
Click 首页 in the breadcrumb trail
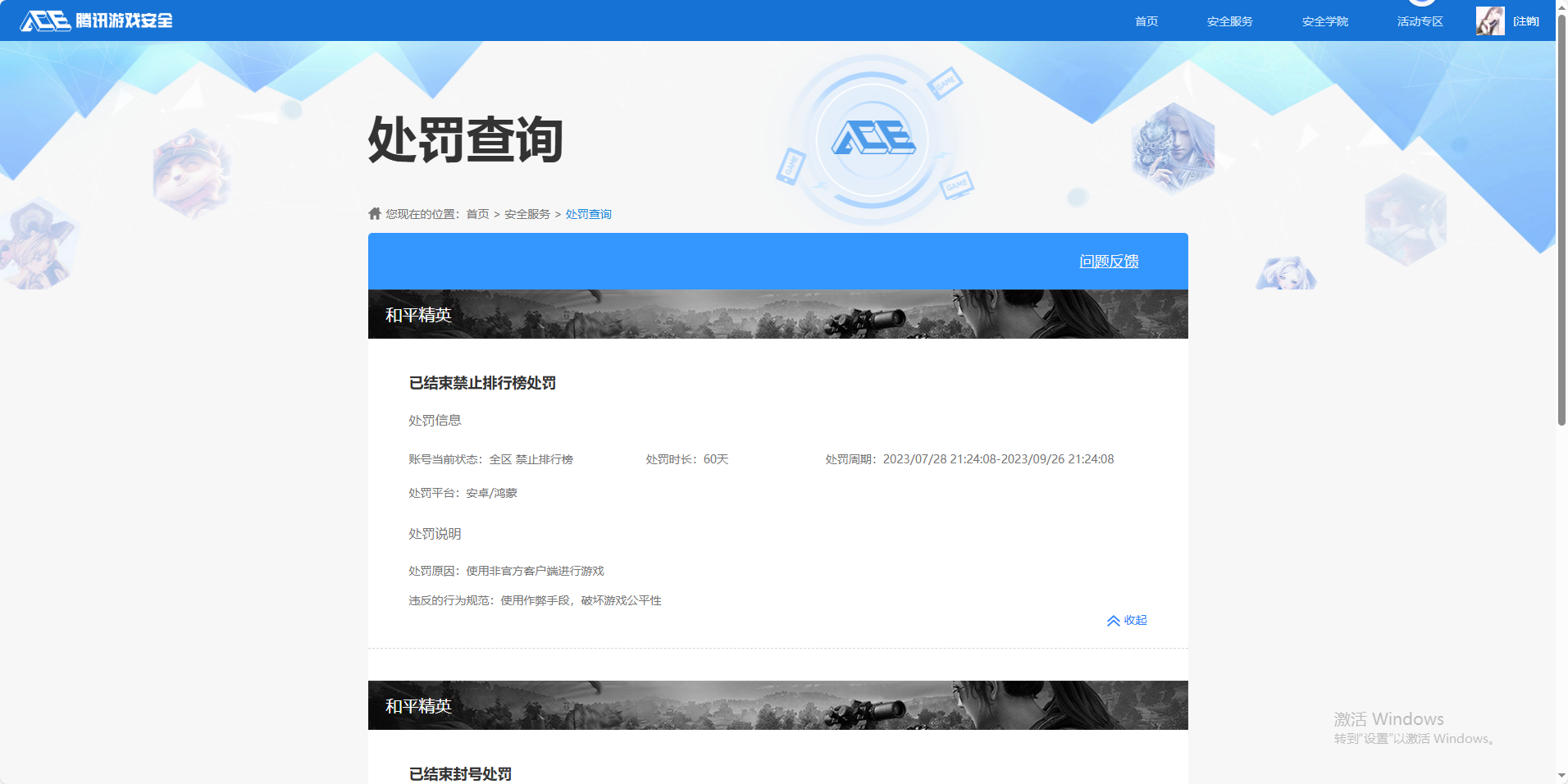click(476, 213)
